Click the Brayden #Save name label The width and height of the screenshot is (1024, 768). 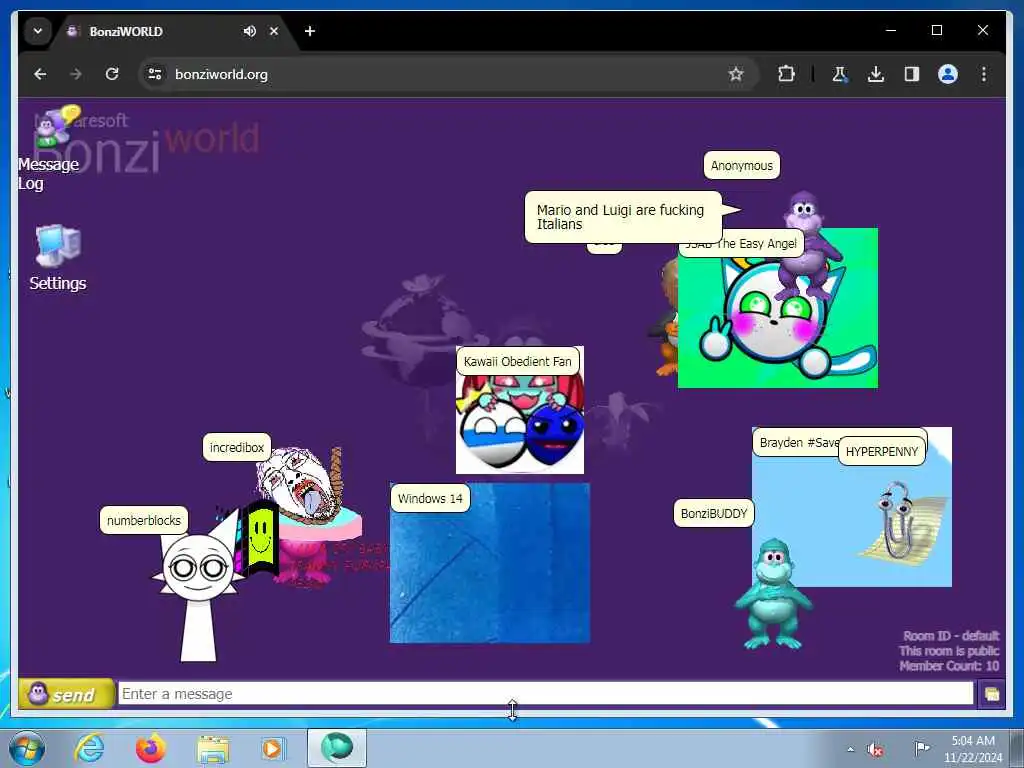tap(795, 443)
